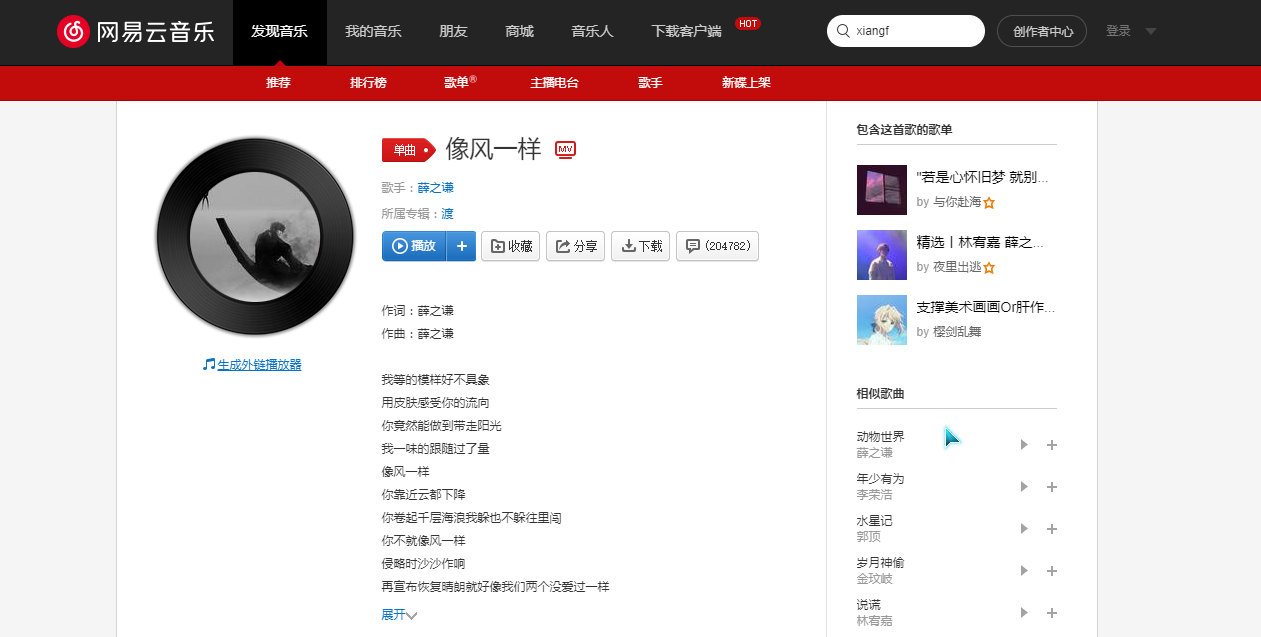Switch to 发现音乐 tab

280,32
